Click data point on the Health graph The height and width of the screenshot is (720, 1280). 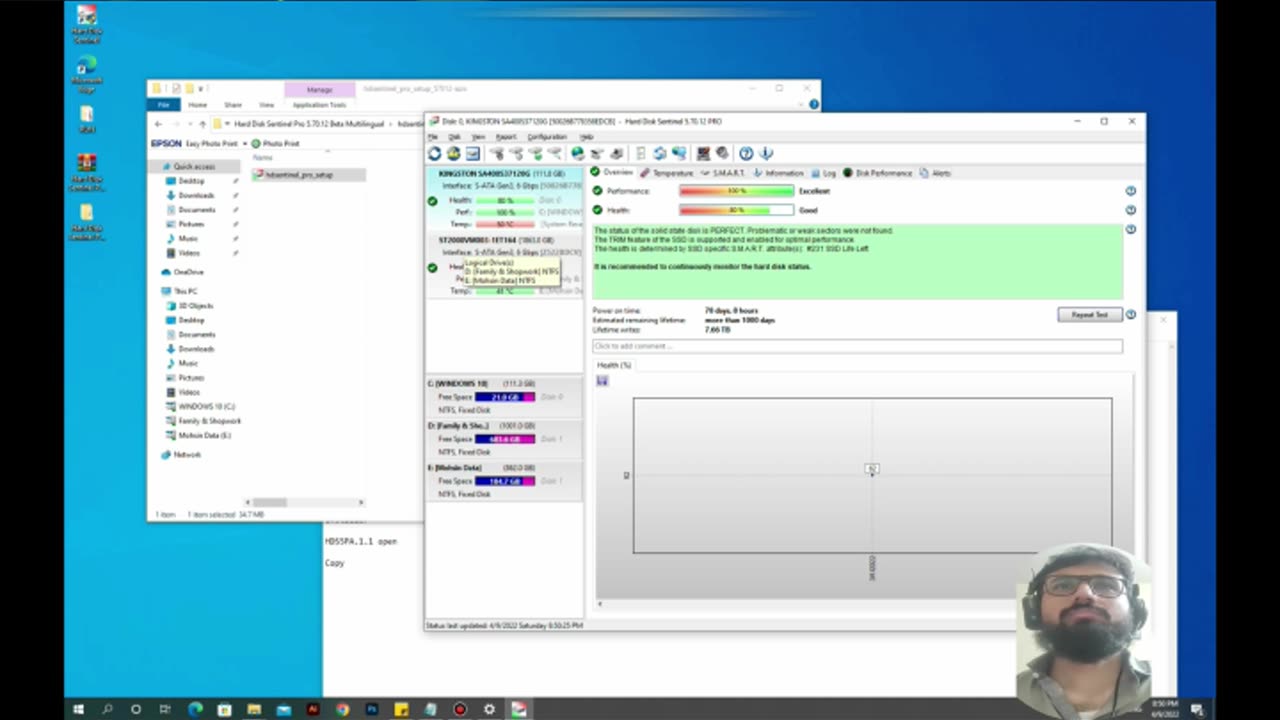point(872,469)
